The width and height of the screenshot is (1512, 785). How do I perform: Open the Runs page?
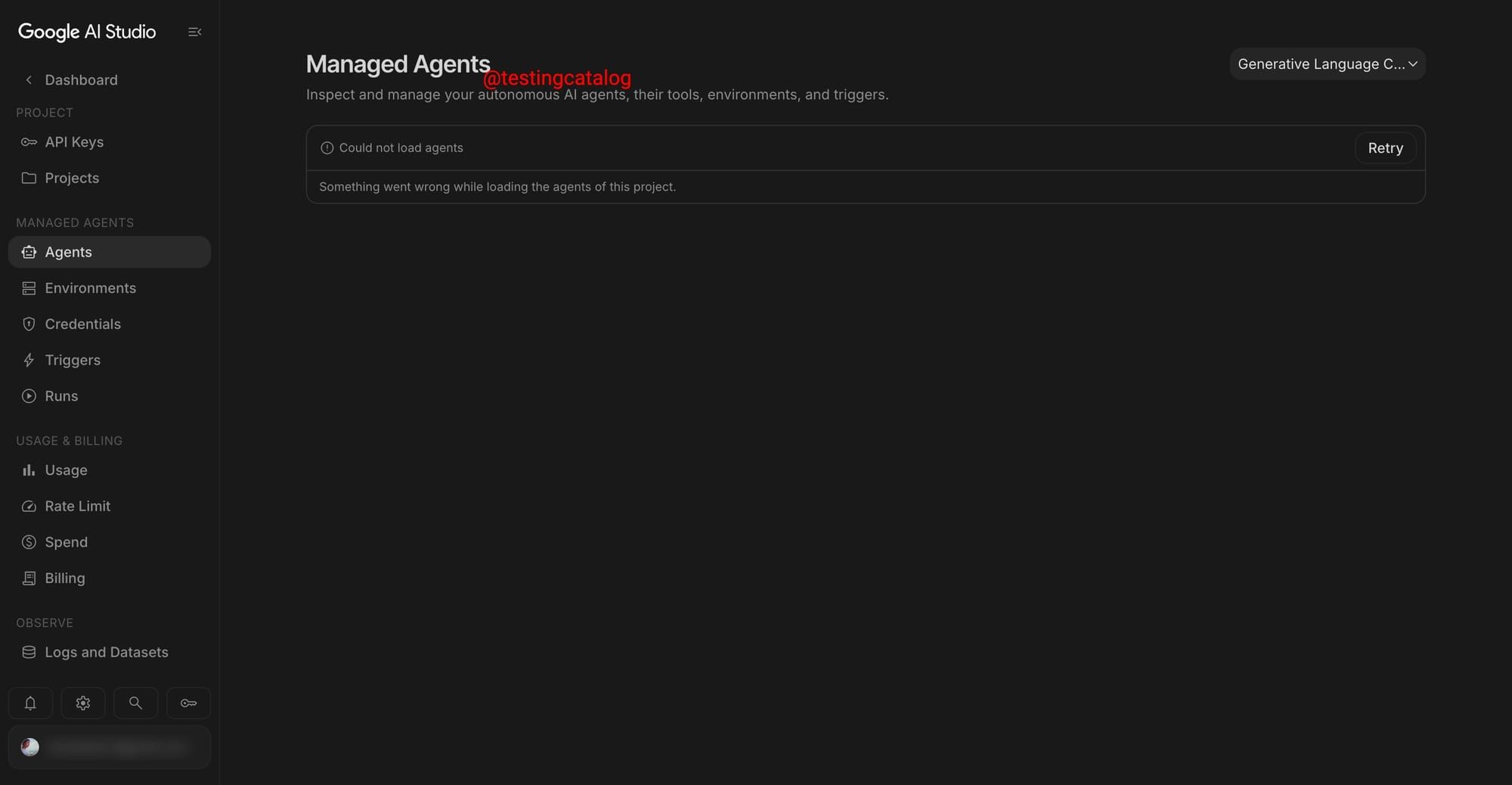coord(110,396)
